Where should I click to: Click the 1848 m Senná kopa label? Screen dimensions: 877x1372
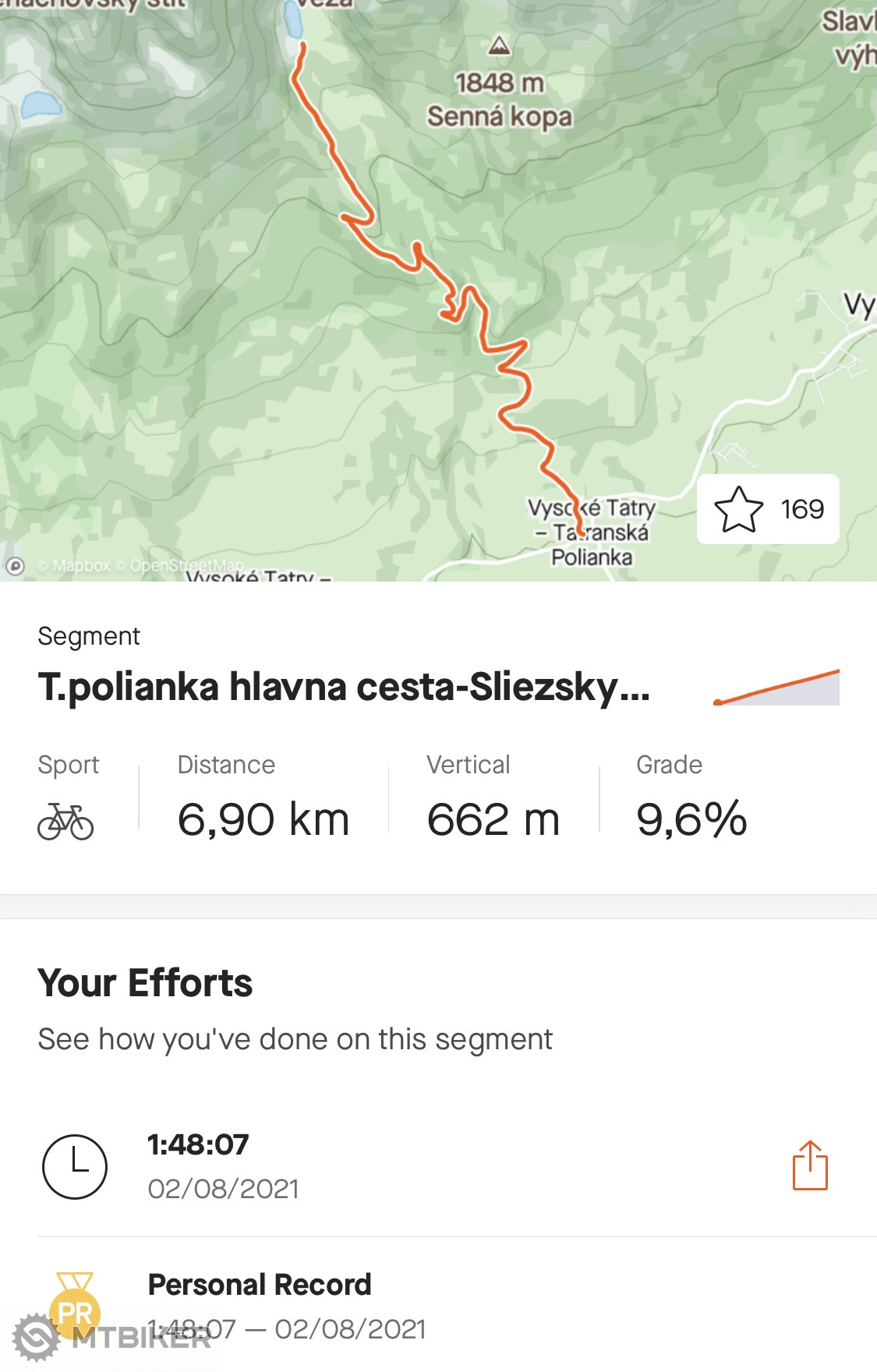coord(500,100)
